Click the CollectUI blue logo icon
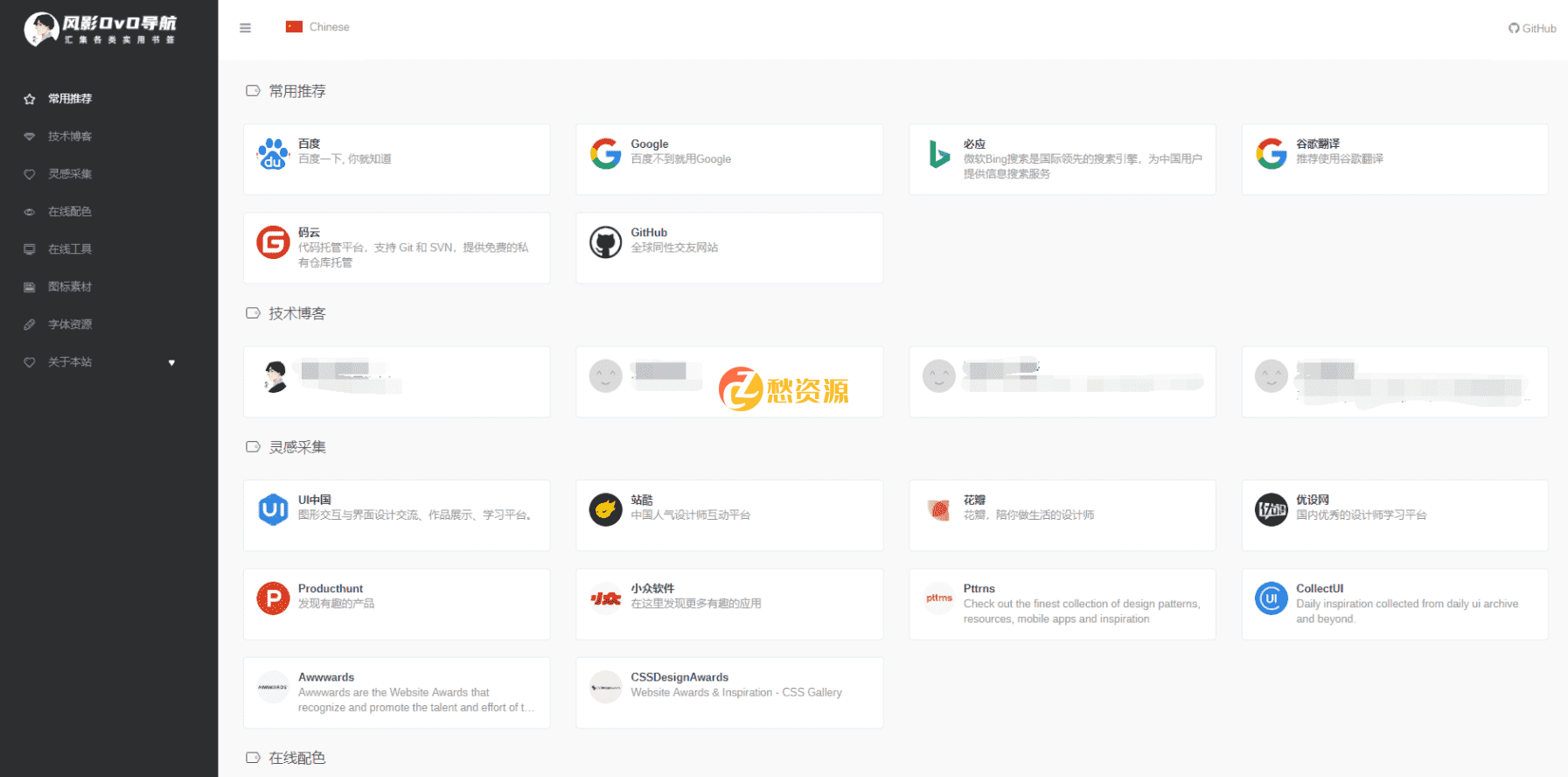Screen dimensions: 1568x777 1272,598
